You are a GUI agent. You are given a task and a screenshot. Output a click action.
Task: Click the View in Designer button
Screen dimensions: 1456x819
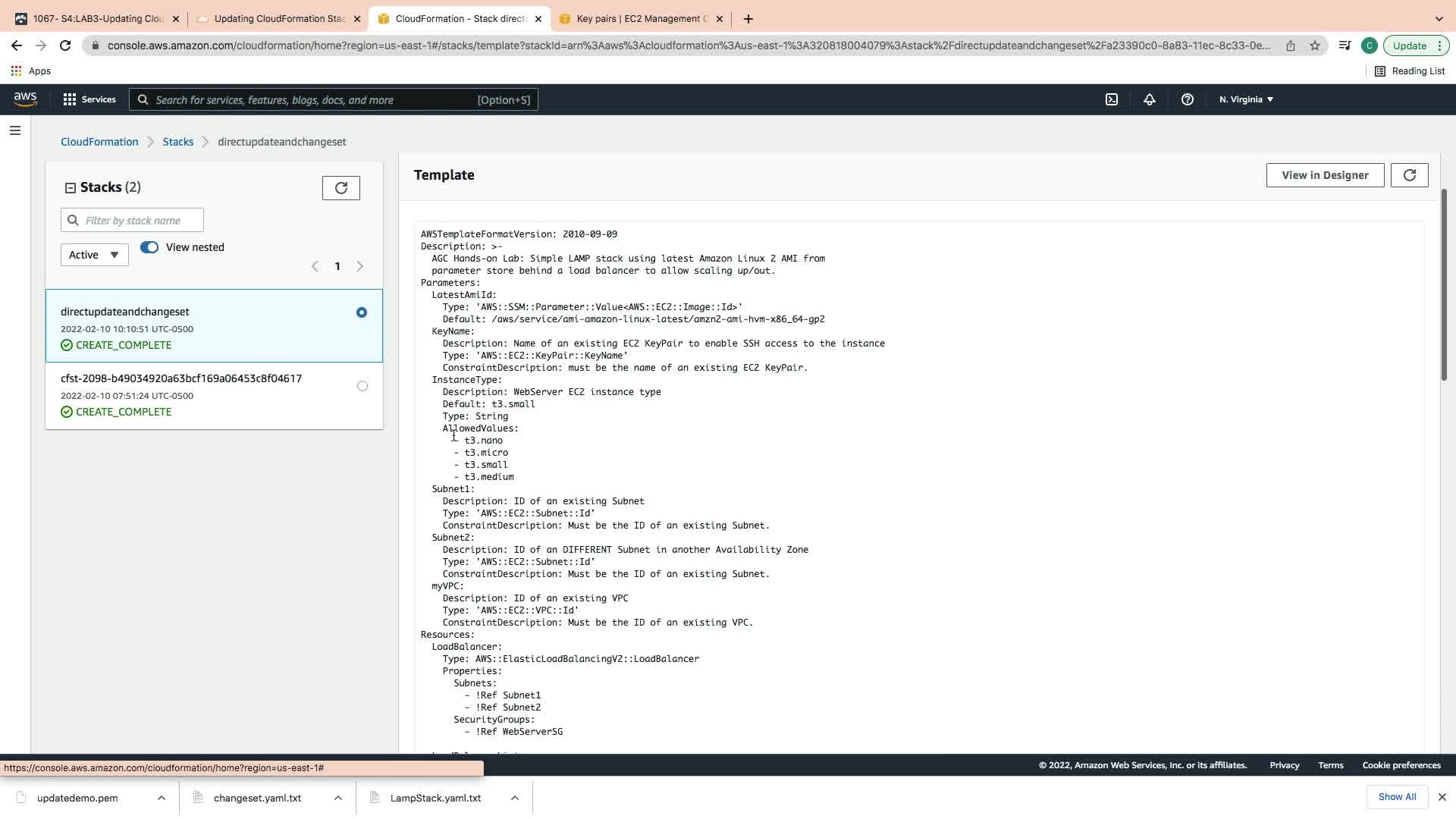click(1324, 175)
